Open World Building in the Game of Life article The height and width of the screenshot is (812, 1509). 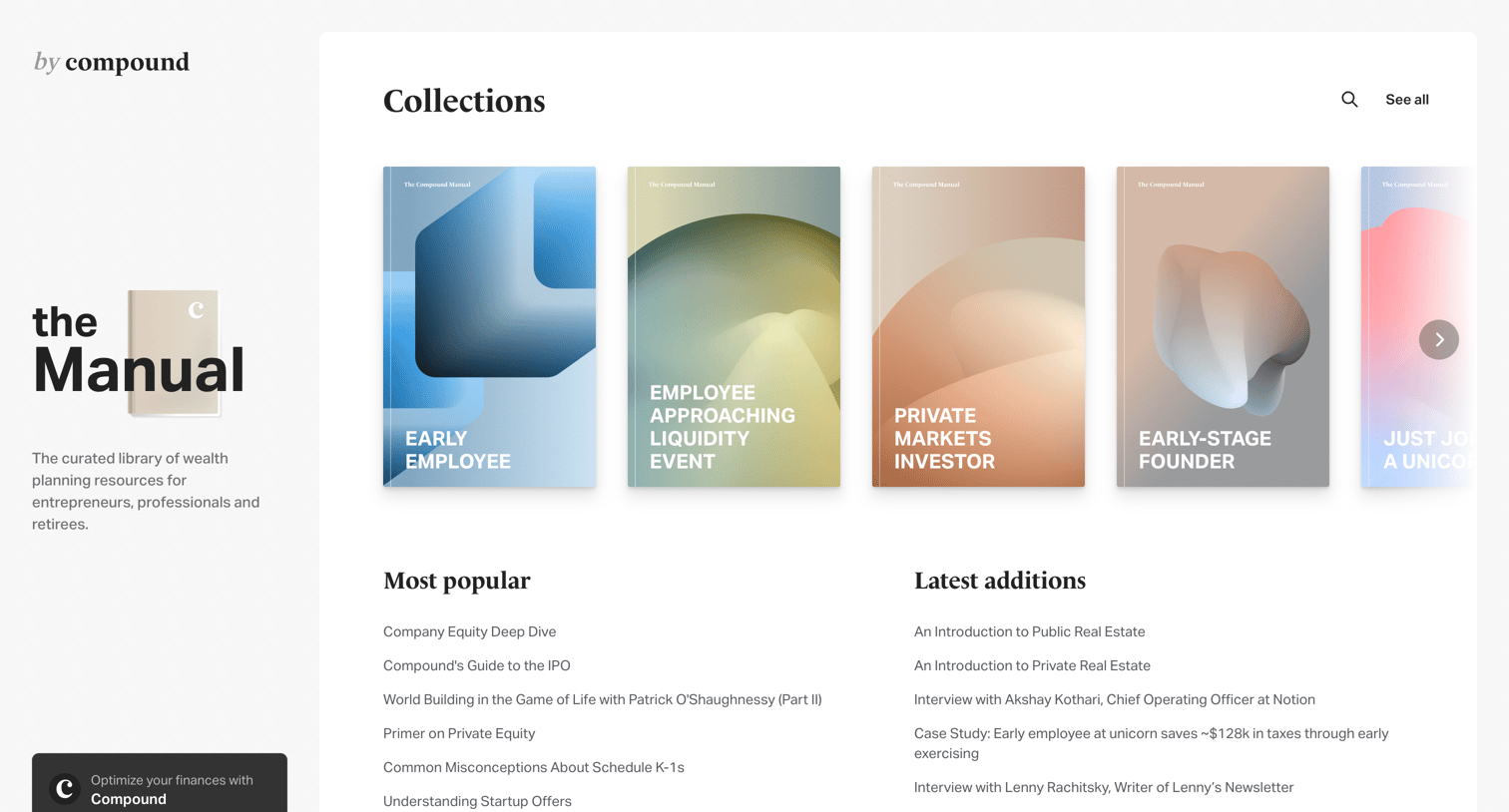(x=603, y=699)
